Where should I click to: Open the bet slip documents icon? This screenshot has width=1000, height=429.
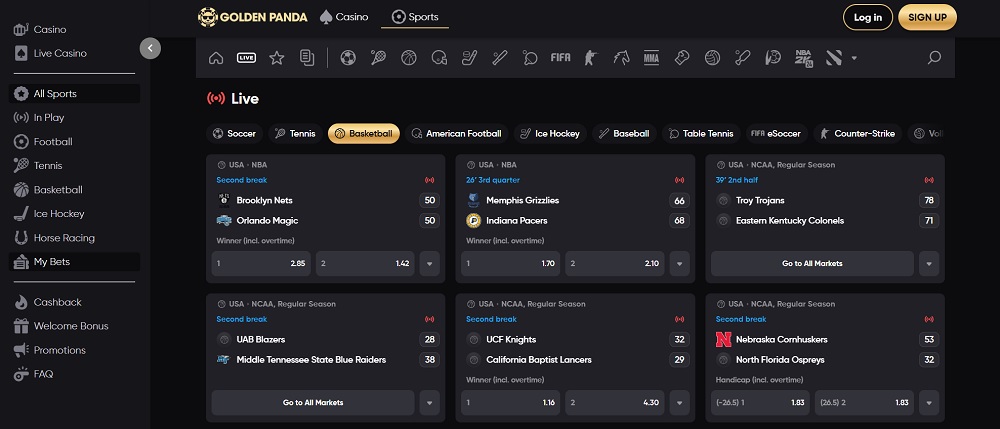pos(307,58)
